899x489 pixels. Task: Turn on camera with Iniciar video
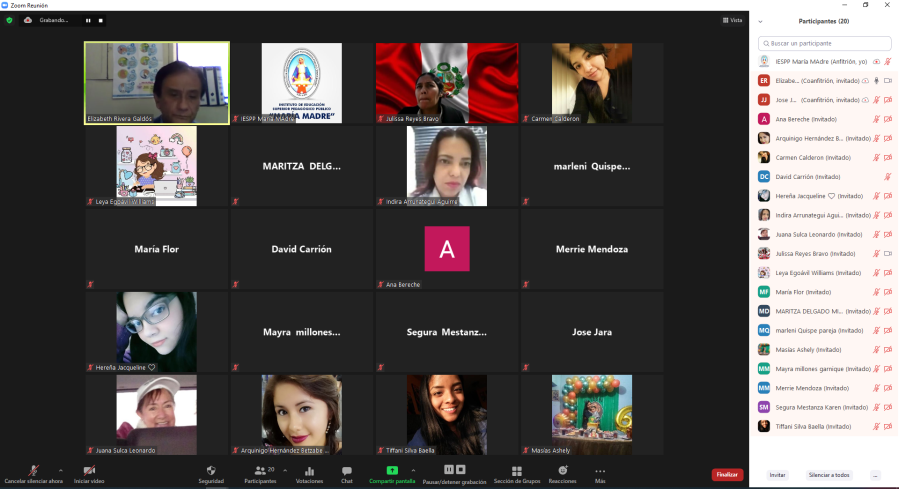coord(89,471)
